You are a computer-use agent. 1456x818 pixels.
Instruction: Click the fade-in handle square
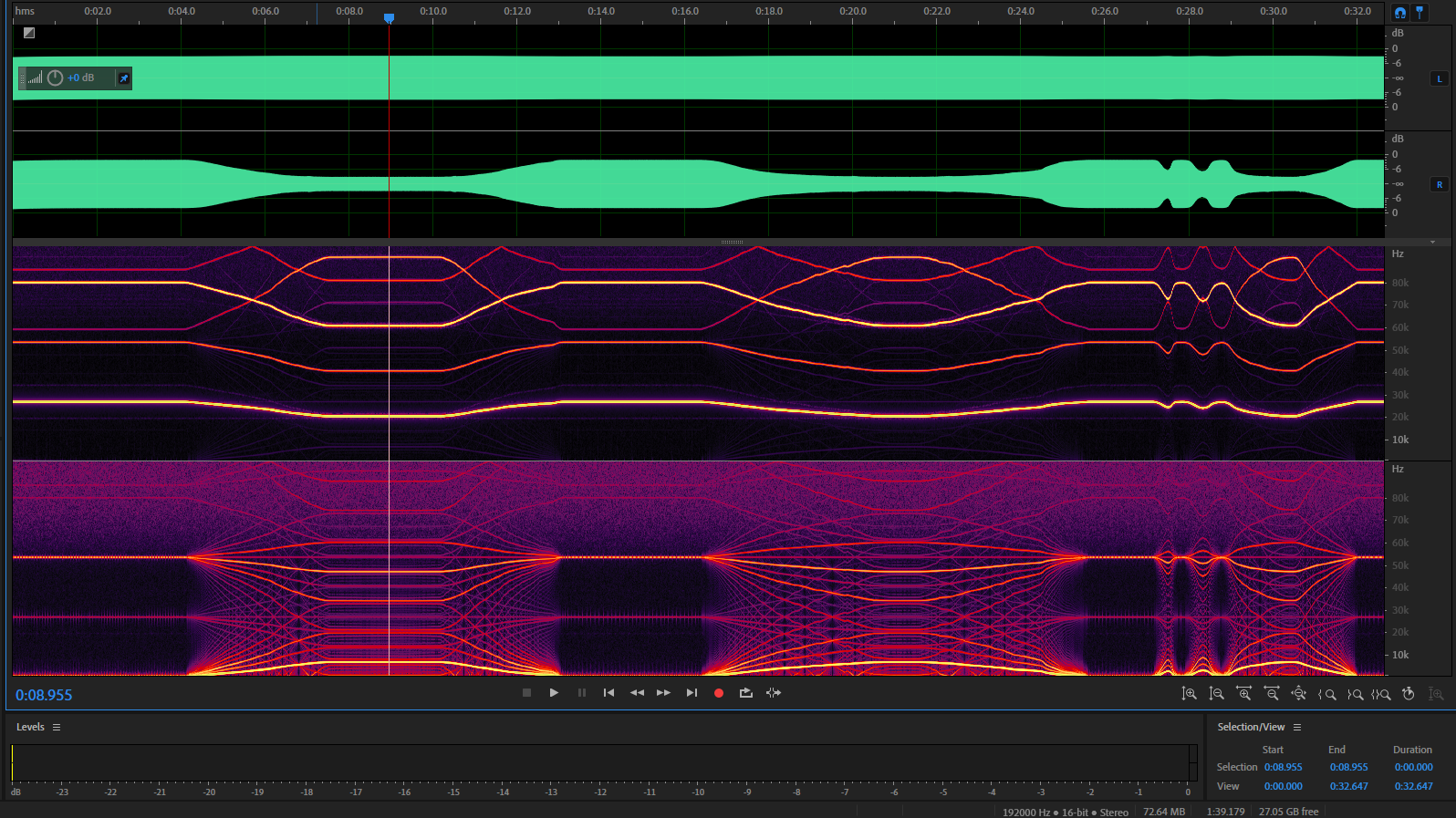point(29,33)
